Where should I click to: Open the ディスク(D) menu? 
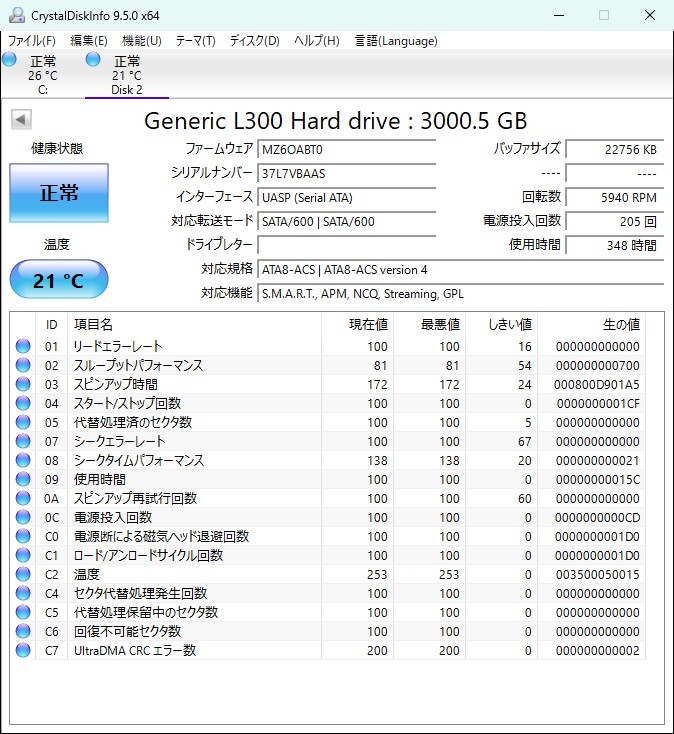coord(255,41)
